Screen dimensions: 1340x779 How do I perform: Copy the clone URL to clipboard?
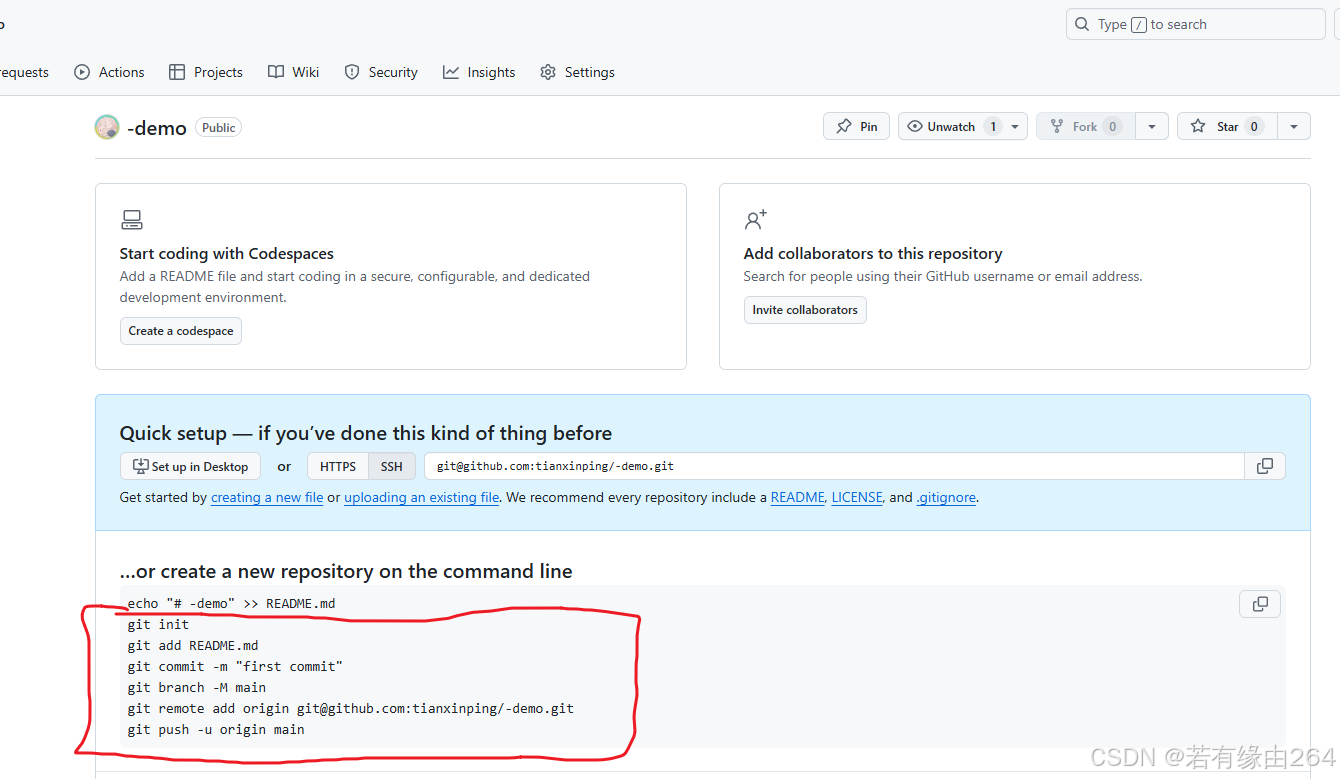(1265, 466)
